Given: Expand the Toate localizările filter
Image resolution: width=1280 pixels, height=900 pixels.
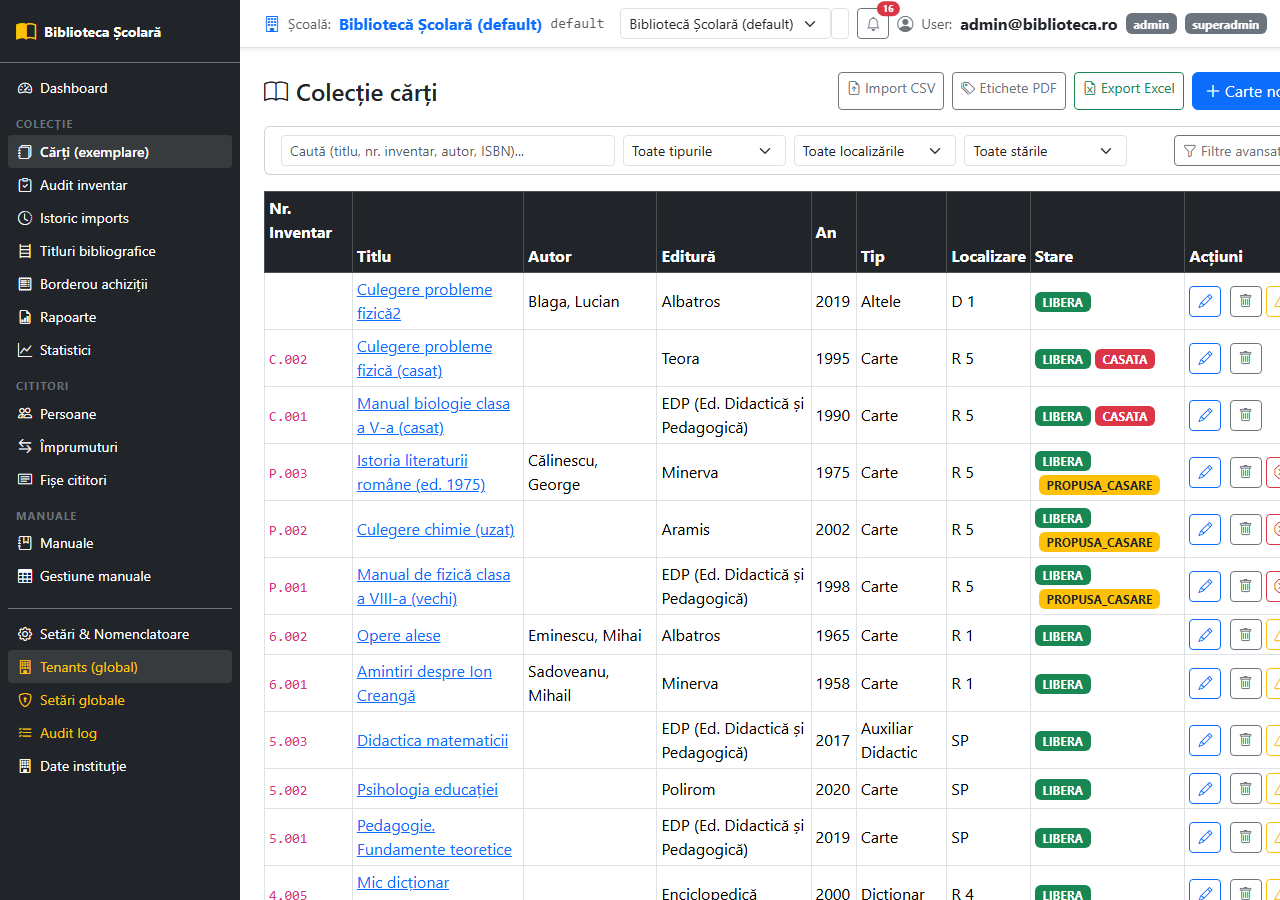Looking at the screenshot, I should tap(874, 151).
